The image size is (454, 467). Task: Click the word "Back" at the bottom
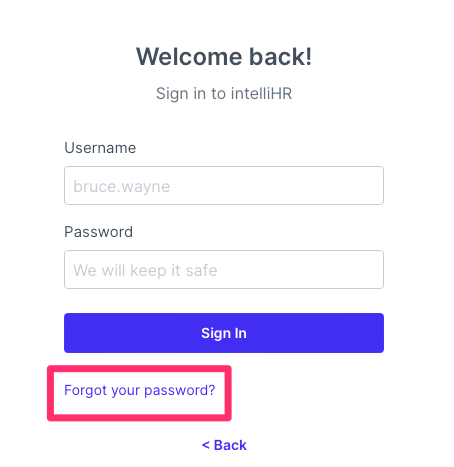[230, 445]
